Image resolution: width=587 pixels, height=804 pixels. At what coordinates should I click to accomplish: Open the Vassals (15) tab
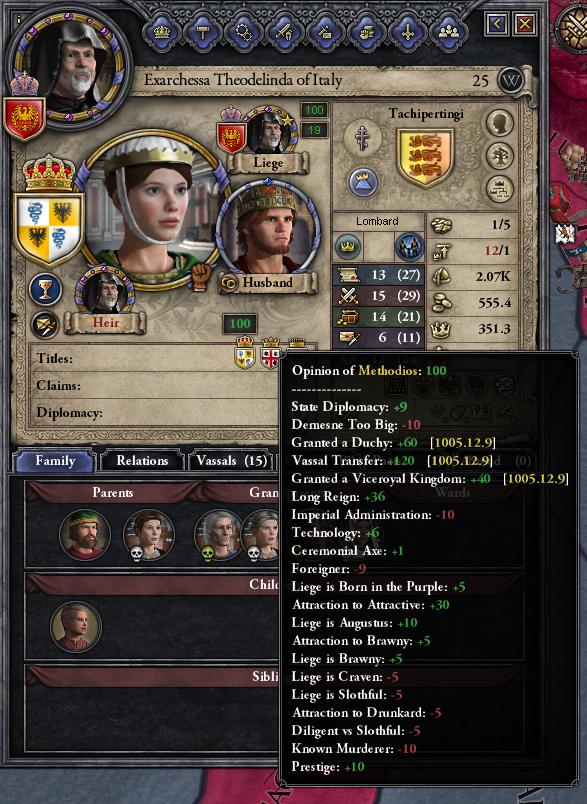[x=231, y=460]
